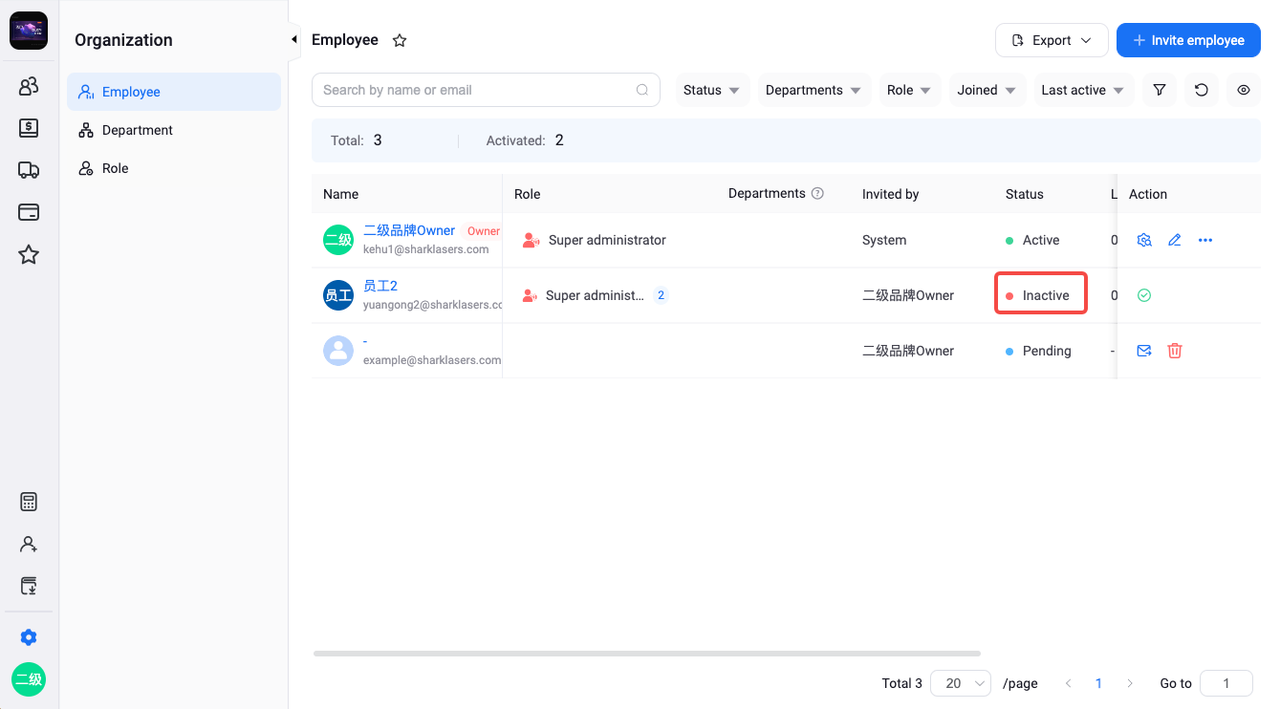Open the dollar invoice icon in left rail
Viewport: 1280px width, 709px height.
click(x=29, y=128)
